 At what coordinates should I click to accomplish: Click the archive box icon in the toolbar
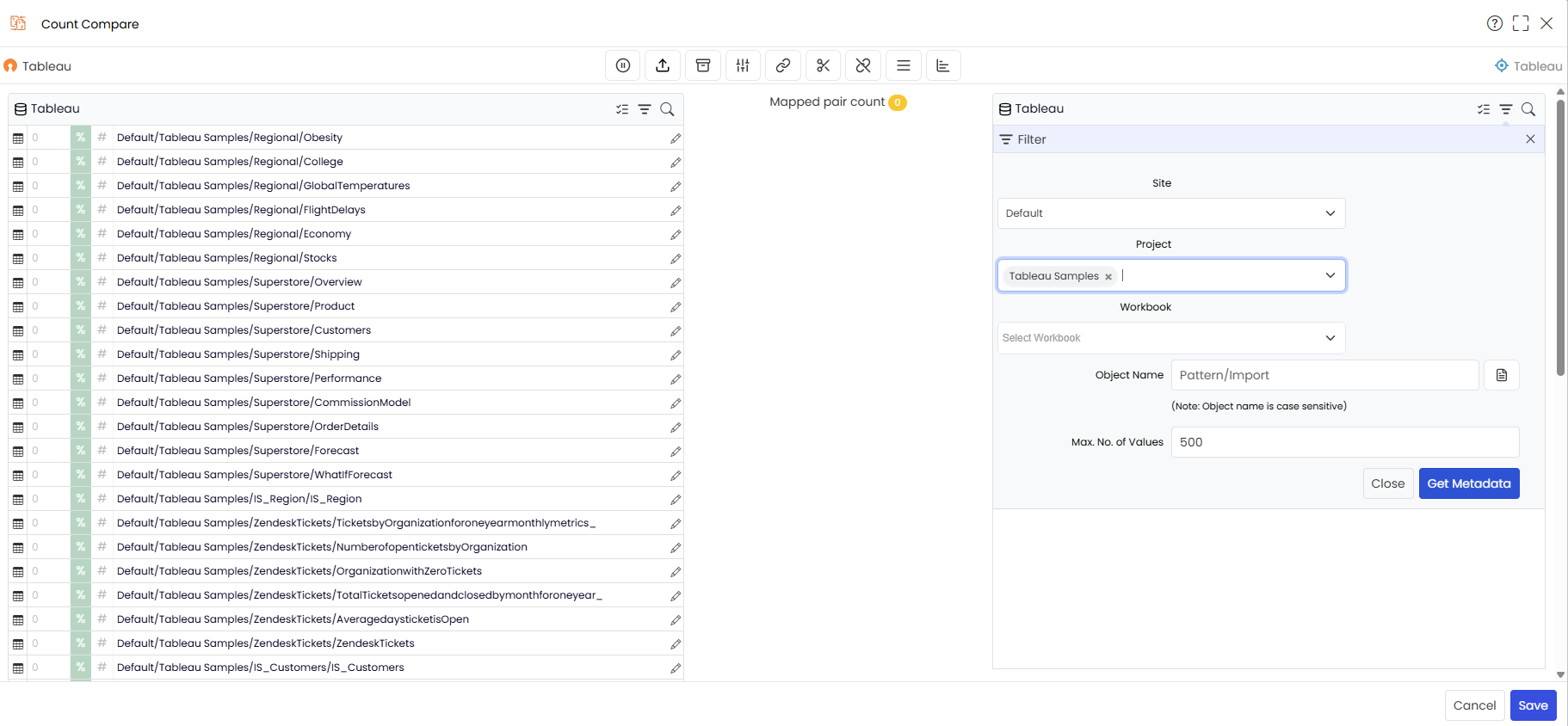coord(703,65)
